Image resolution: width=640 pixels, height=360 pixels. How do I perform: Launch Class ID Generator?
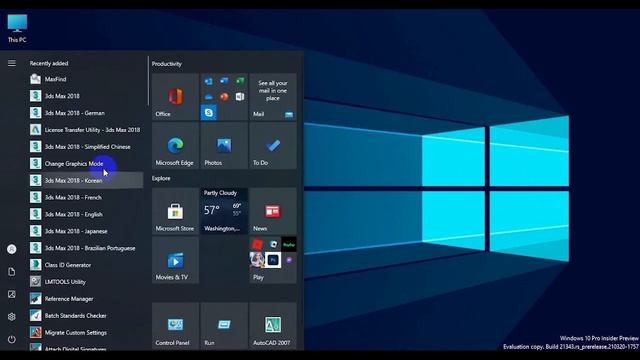(86, 265)
